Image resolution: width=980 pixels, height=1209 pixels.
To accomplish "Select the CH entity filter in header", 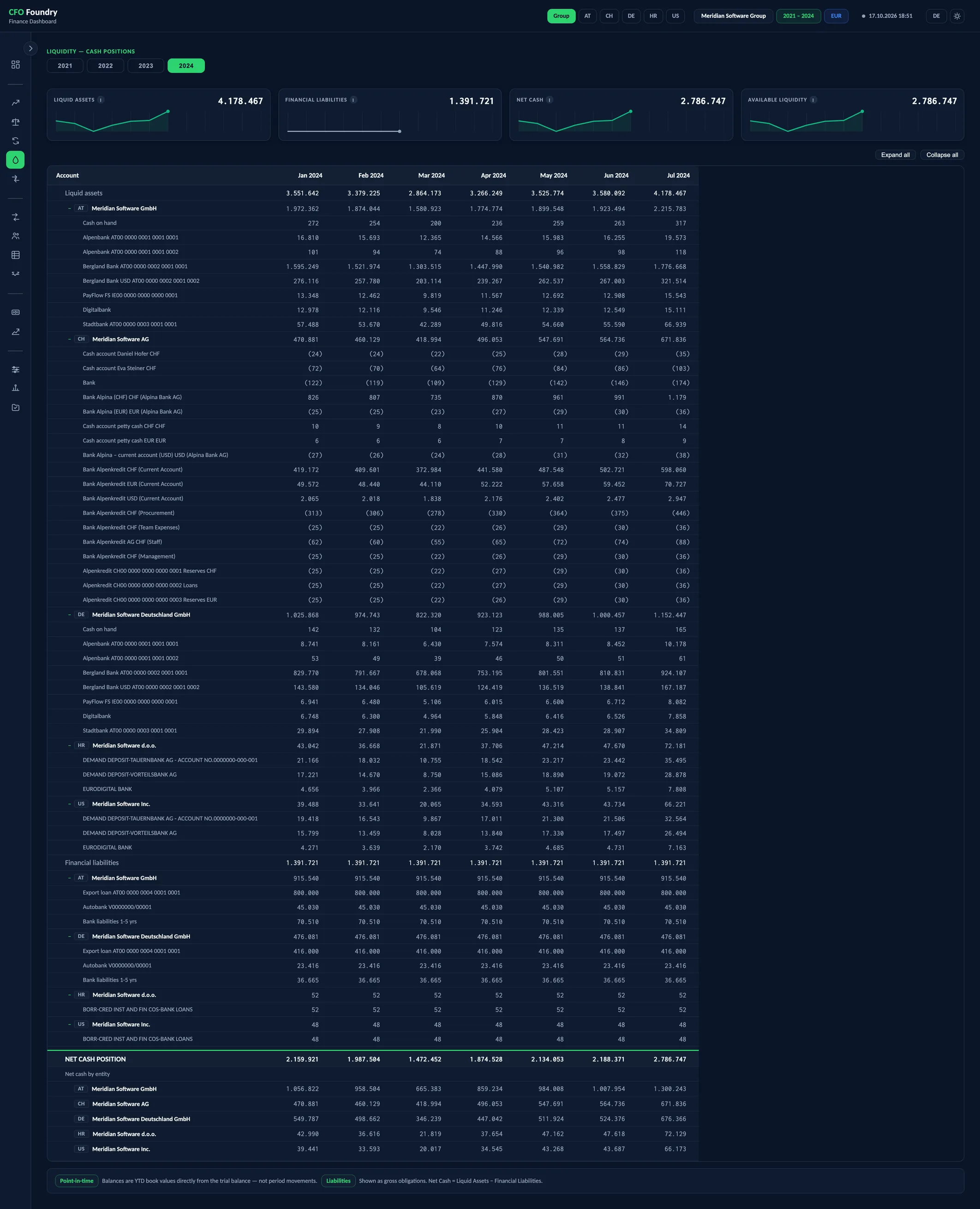I will tap(609, 16).
